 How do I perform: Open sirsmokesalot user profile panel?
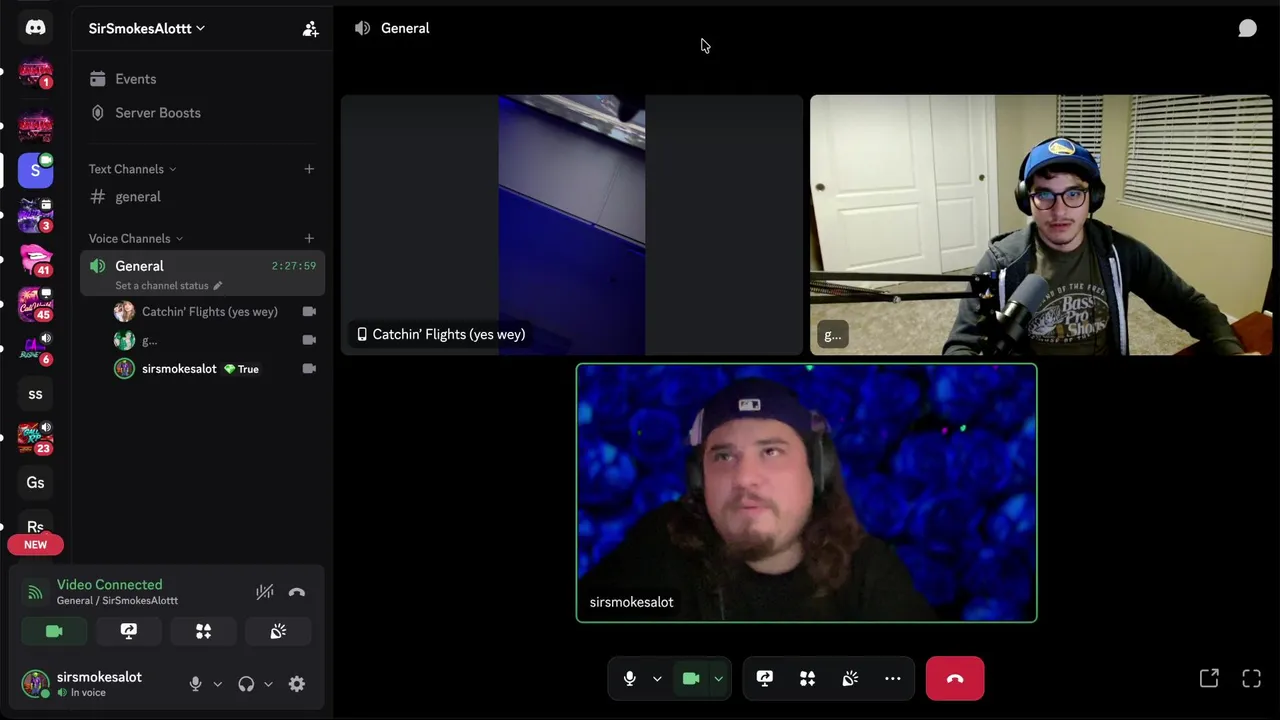click(82, 684)
